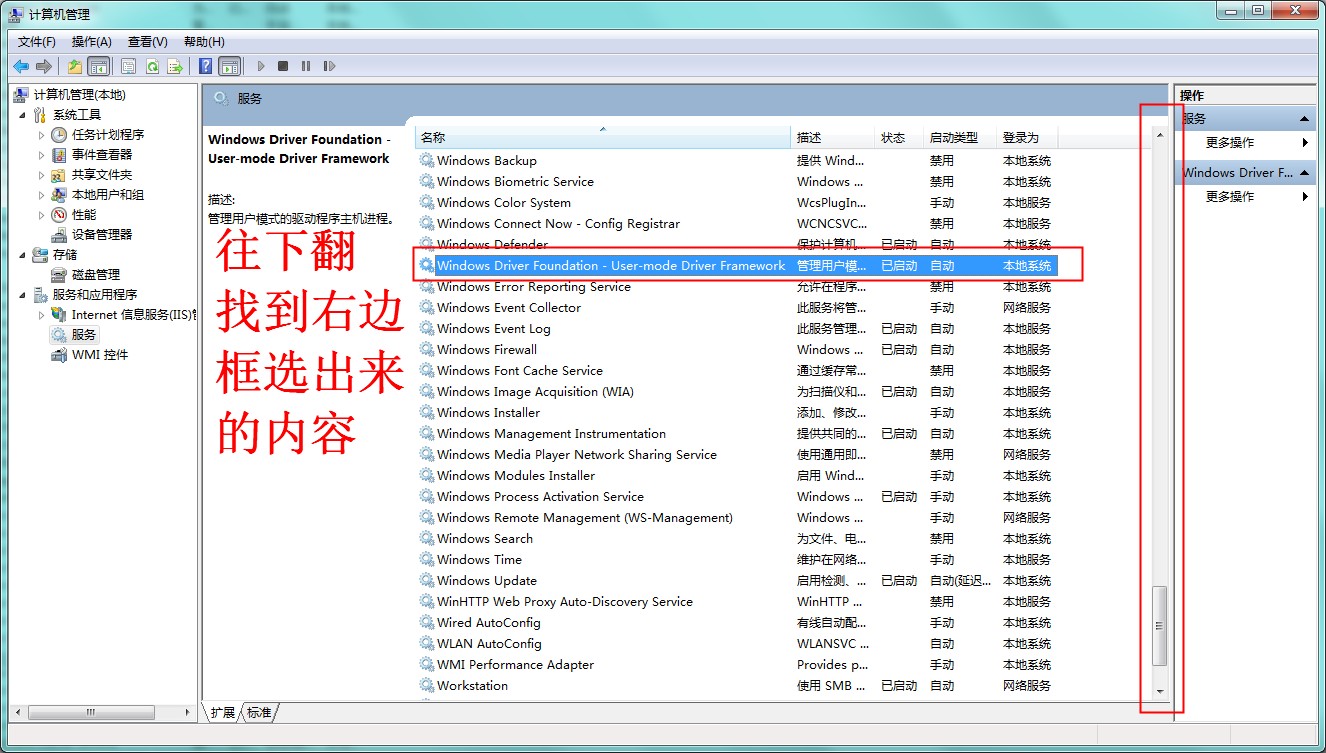Select WMI Performance Adapter service name

point(515,664)
